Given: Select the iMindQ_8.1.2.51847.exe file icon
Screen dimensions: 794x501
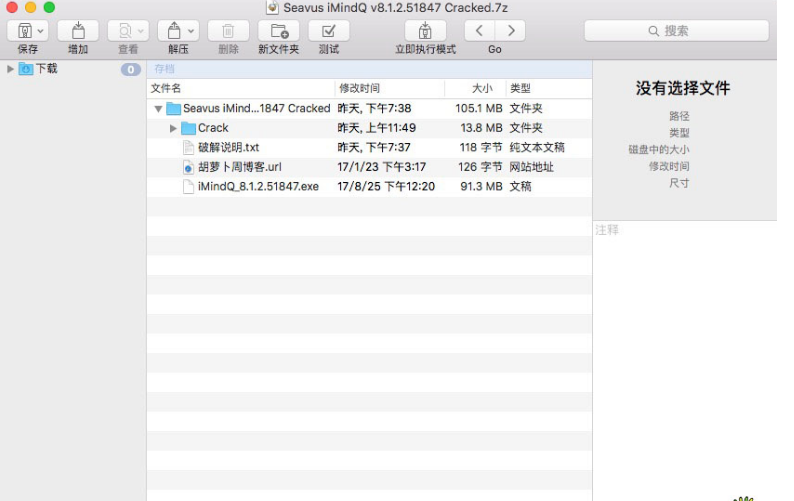Looking at the screenshot, I should (x=188, y=186).
